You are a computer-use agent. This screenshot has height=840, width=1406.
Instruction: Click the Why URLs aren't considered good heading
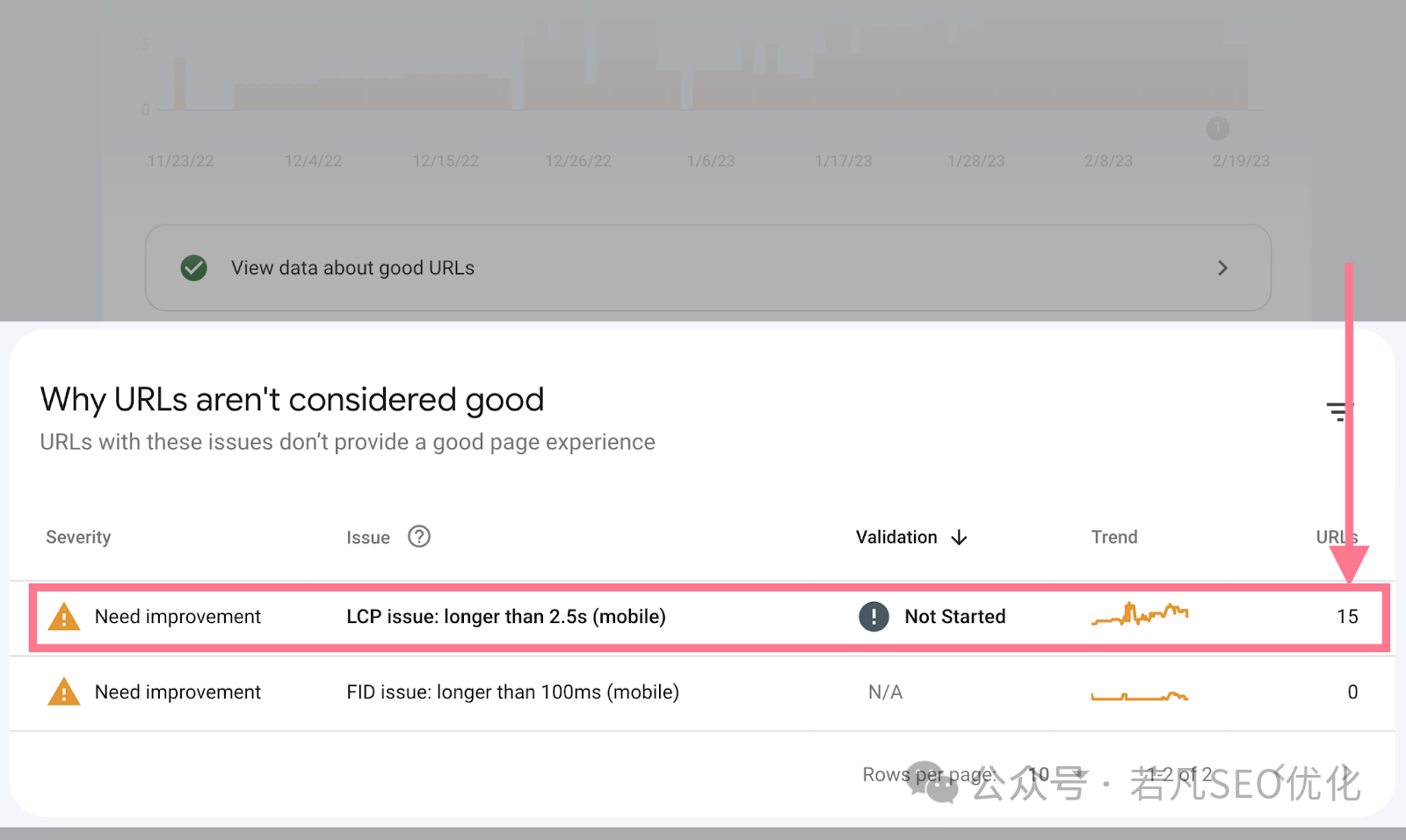[292, 400]
